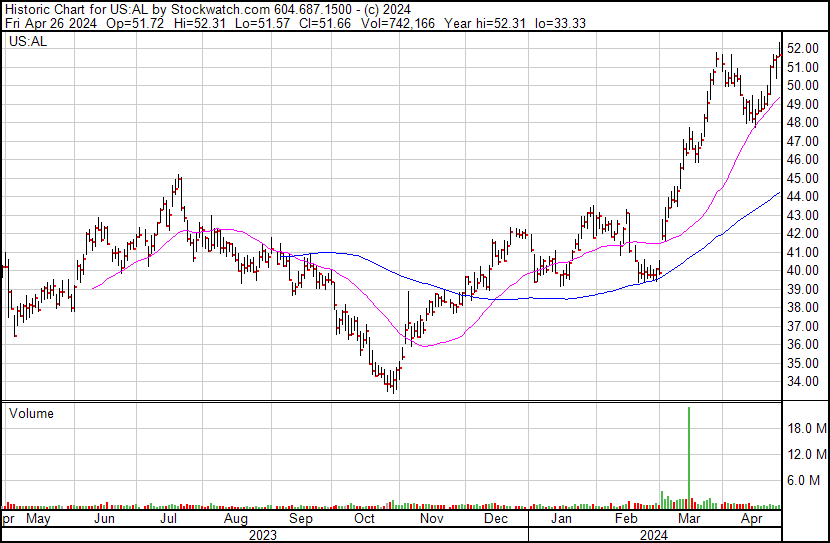Image resolution: width=830 pixels, height=543 pixels.
Task: Click the July price peak near 45
Action: click(179, 178)
